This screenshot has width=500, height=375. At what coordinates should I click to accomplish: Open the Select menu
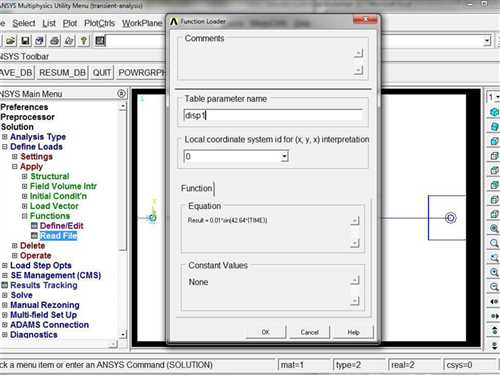coord(24,23)
